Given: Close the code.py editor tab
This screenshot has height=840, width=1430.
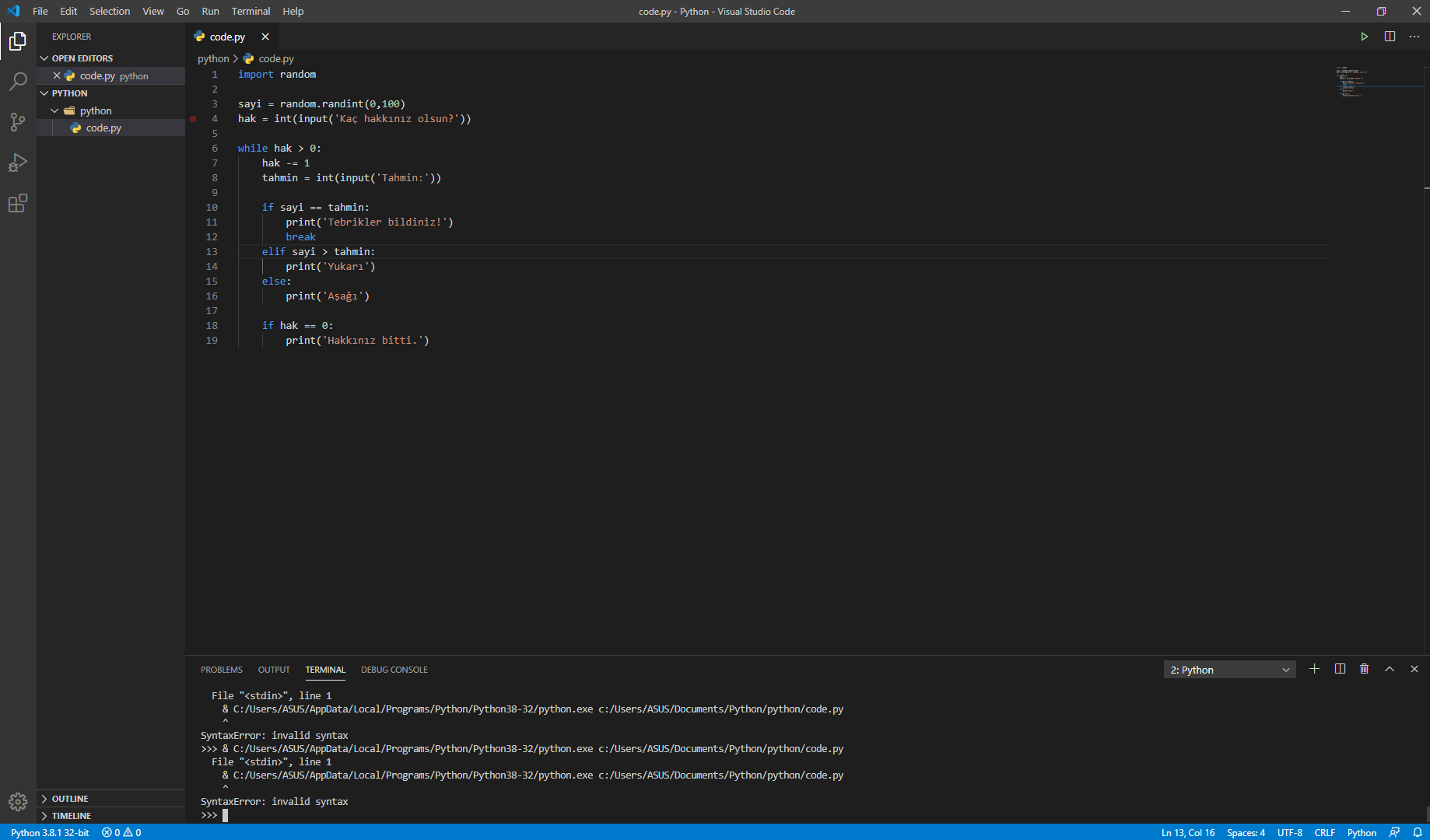Looking at the screenshot, I should [x=265, y=37].
